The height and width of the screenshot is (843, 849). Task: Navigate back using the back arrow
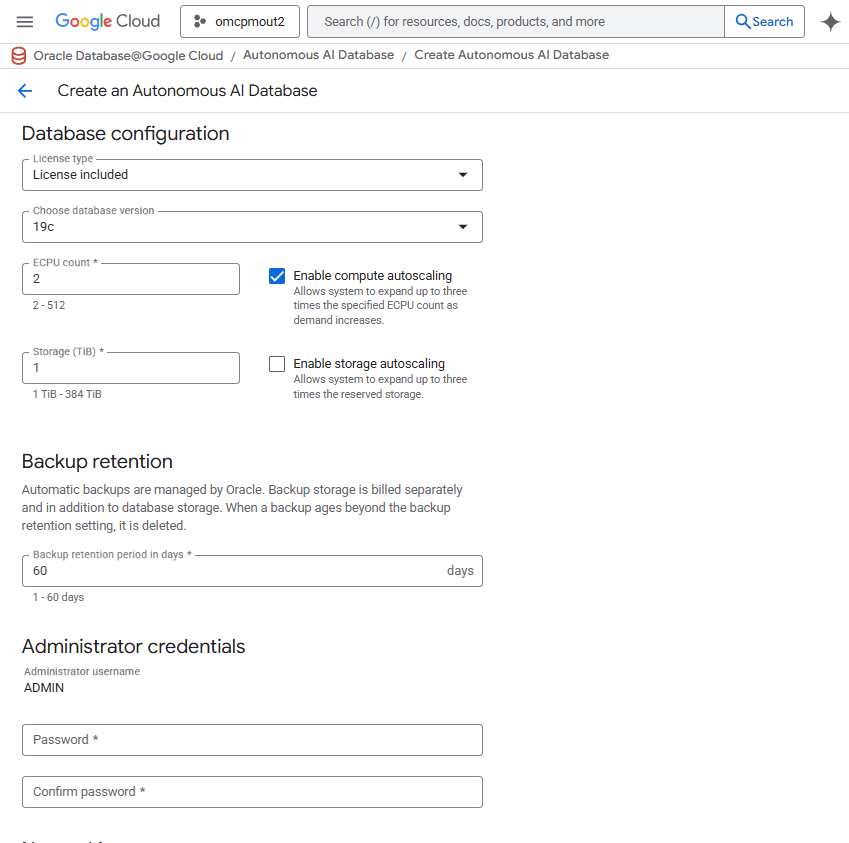tap(24, 90)
